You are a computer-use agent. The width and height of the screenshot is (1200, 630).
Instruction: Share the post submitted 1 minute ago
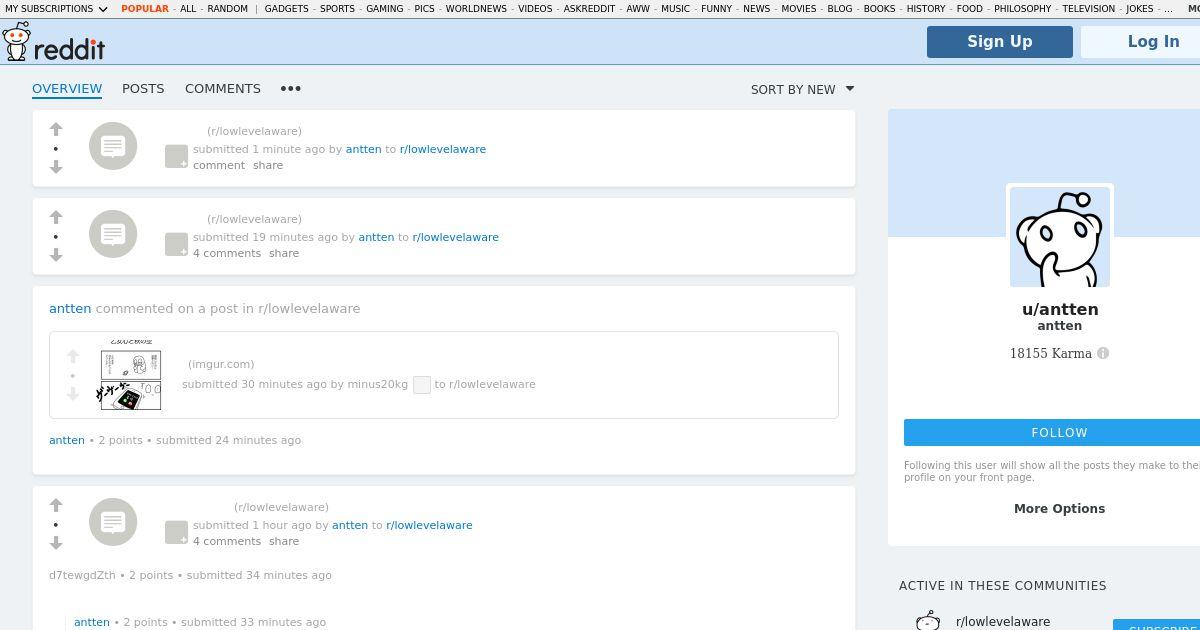[x=268, y=165]
